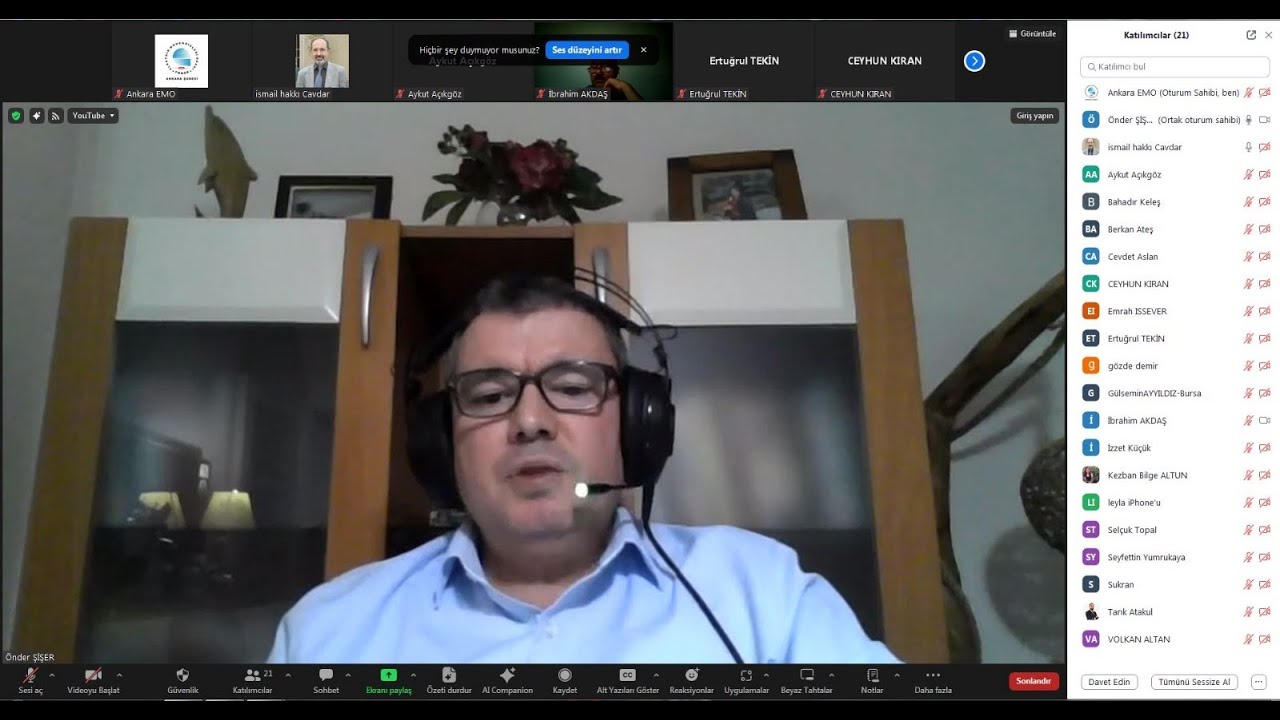The height and width of the screenshot is (720, 1280).
Task: Toggle the video-off icon for Selçuk Topal
Action: click(x=1264, y=530)
